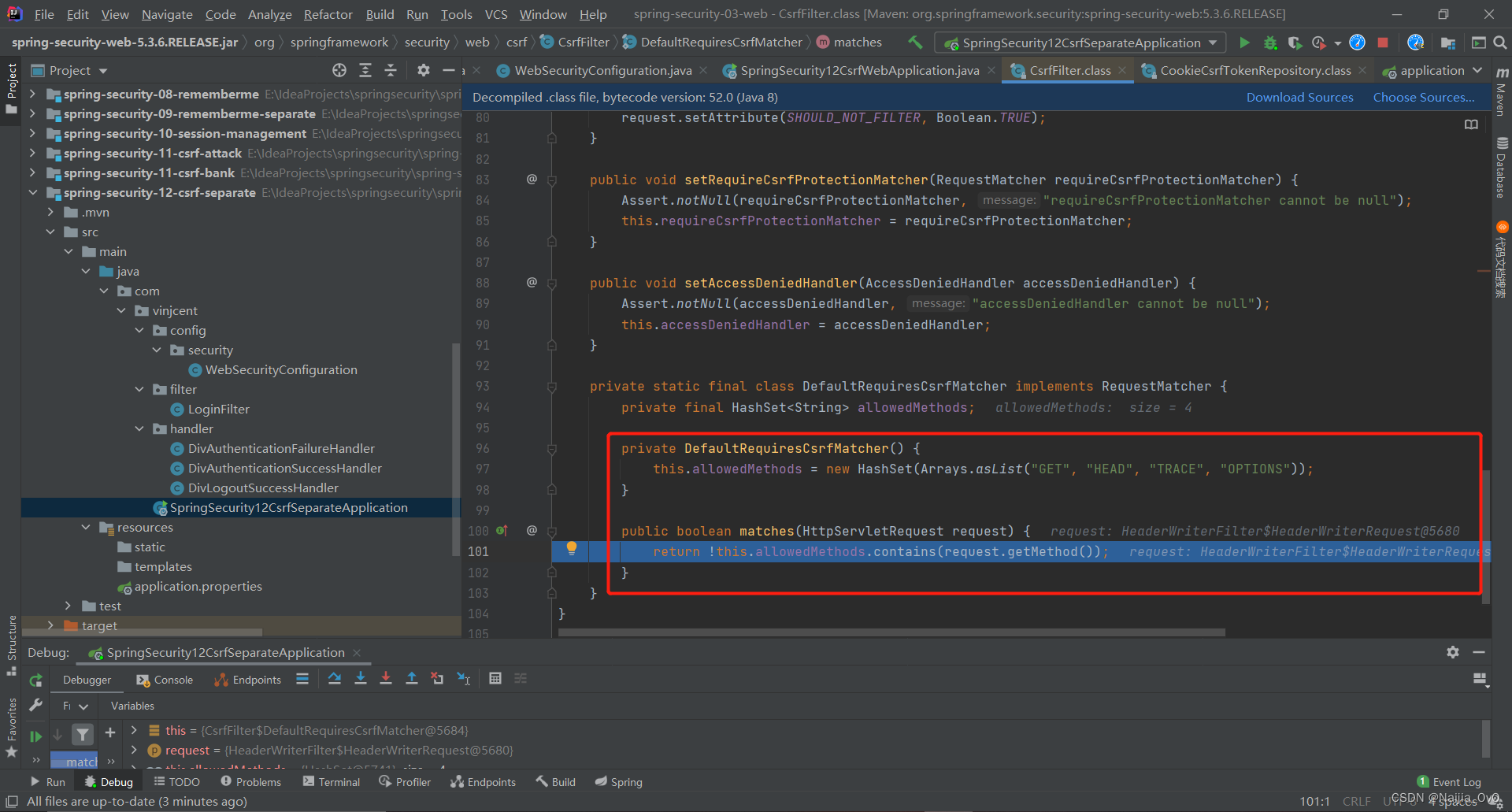
Task: Open Project panel gear options
Action: coord(424,70)
